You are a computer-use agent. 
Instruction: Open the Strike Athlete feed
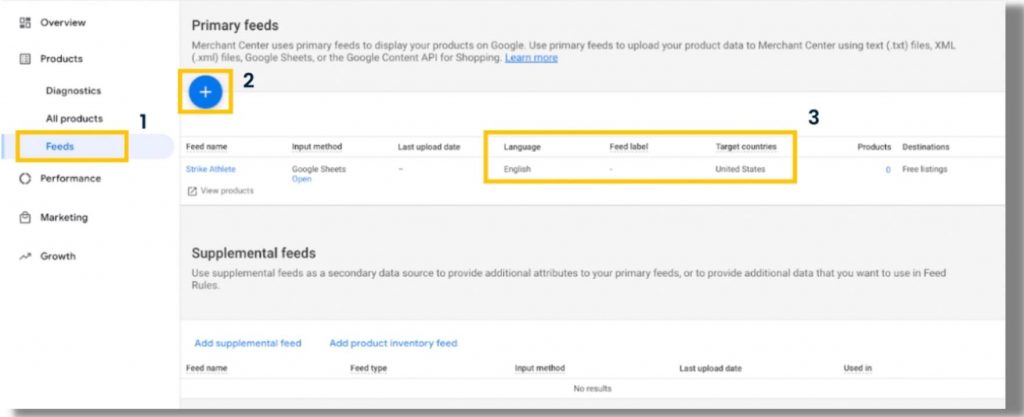click(210, 169)
